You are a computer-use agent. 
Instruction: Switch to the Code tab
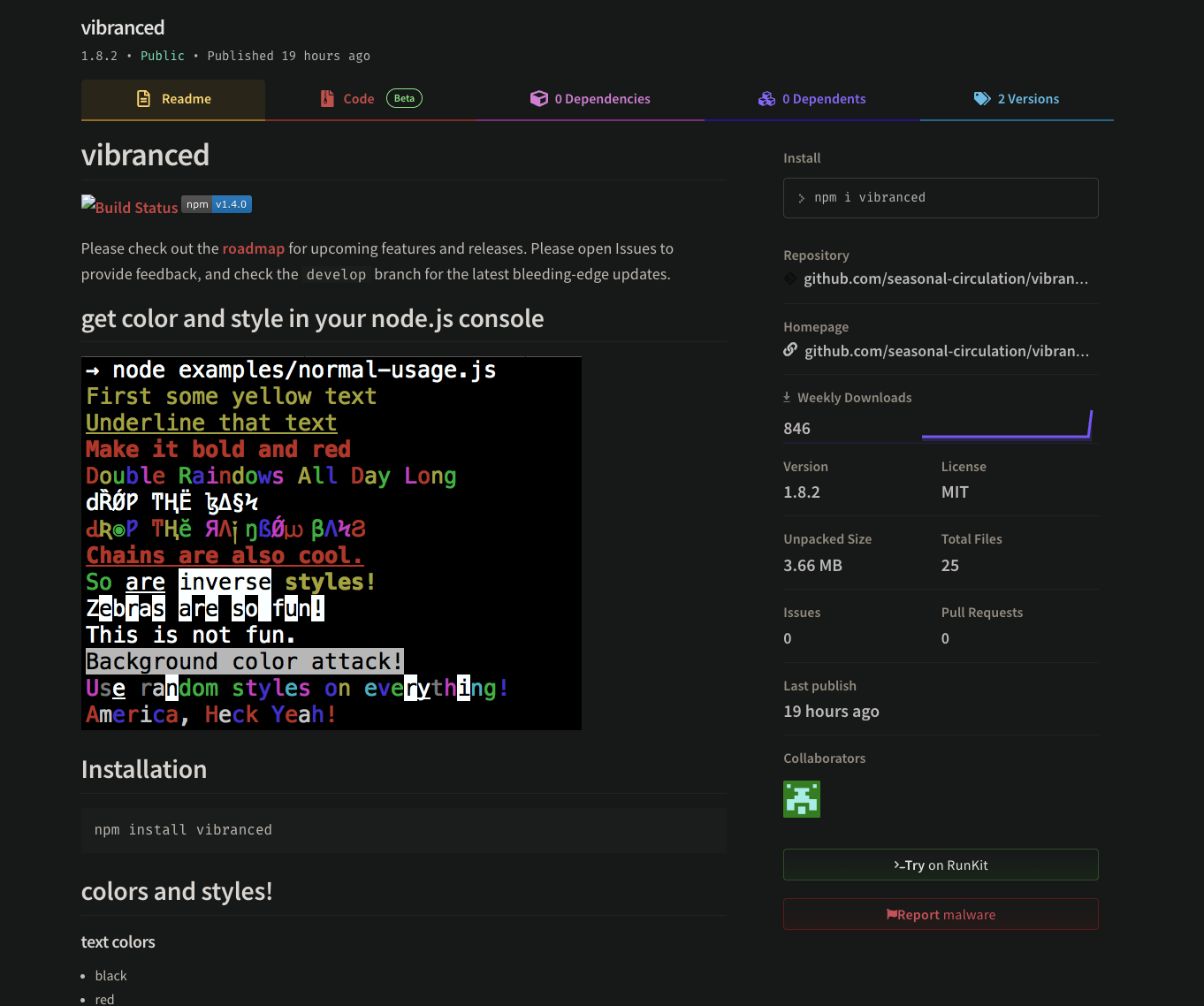(x=357, y=98)
